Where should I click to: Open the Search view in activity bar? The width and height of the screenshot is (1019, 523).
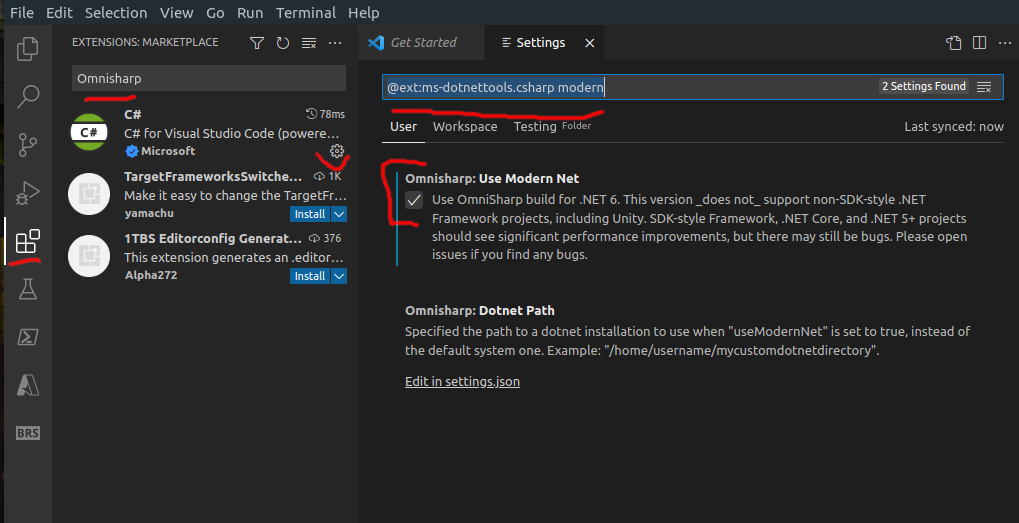tap(27, 97)
